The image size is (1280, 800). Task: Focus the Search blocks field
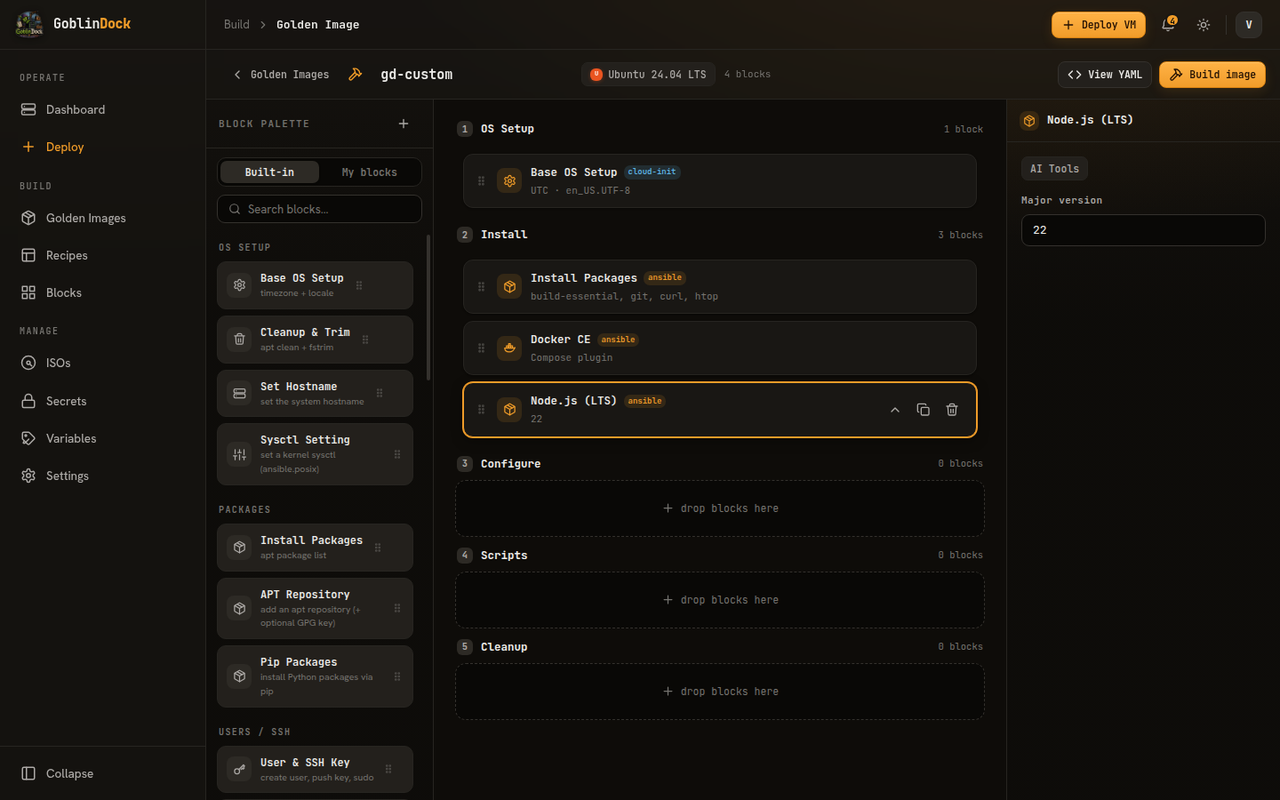coord(319,209)
